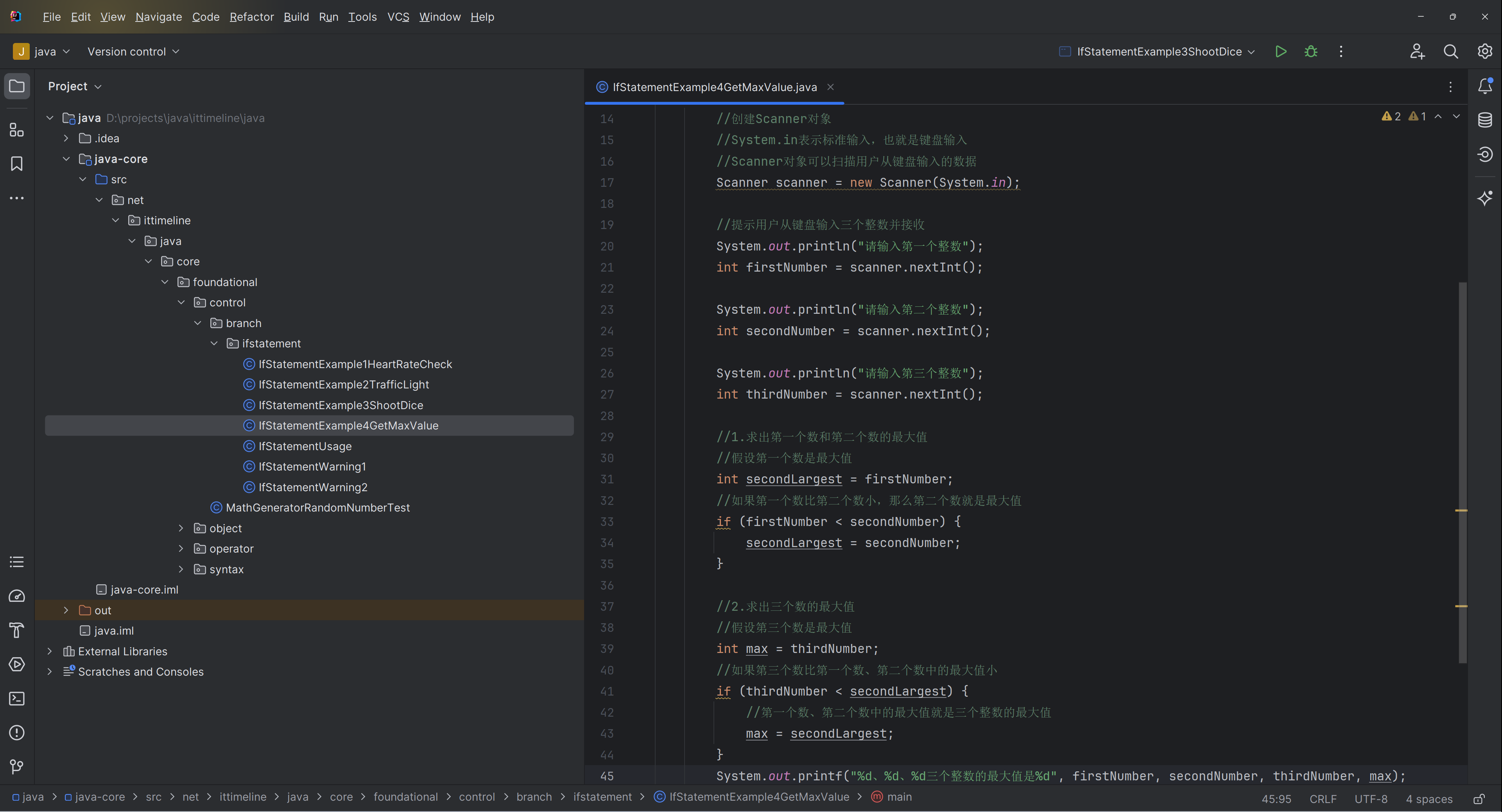The height and width of the screenshot is (812, 1502).
Task: Click the editor vertical scrollbar thumb
Action: point(1463,473)
